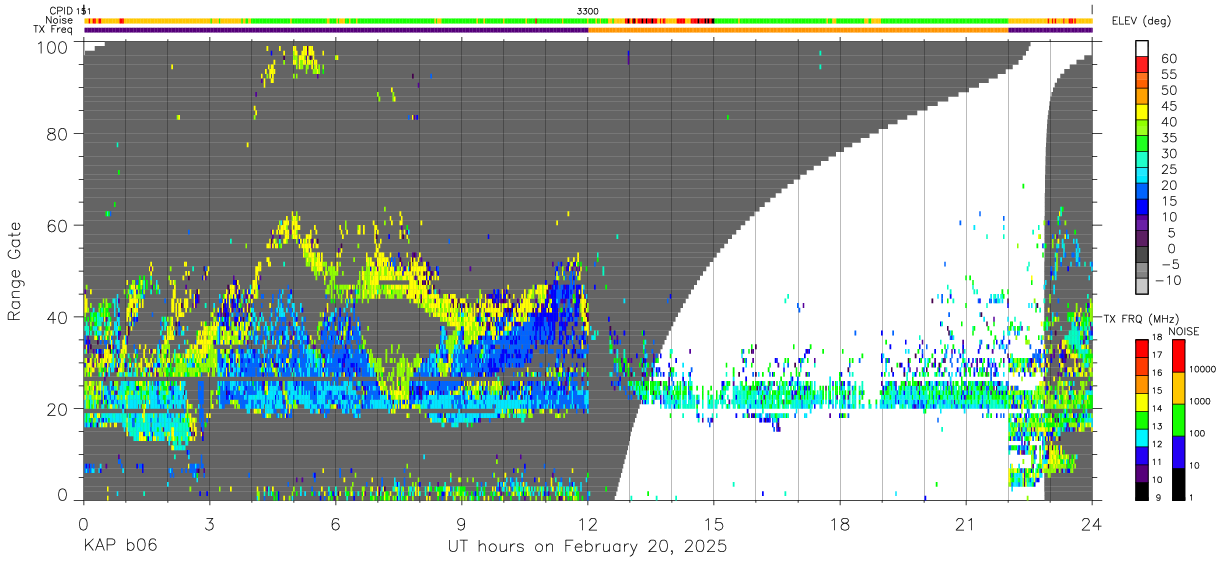Click the red top segment of the NOISE colorbar

click(1177, 356)
